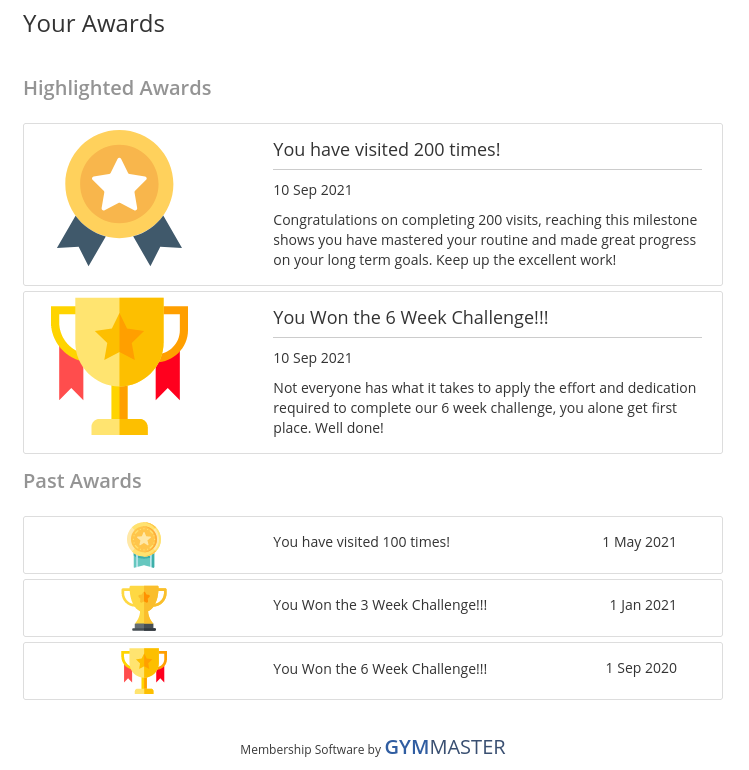Open the GymMaster logo link
This screenshot has height=770, width=749.
[444, 747]
